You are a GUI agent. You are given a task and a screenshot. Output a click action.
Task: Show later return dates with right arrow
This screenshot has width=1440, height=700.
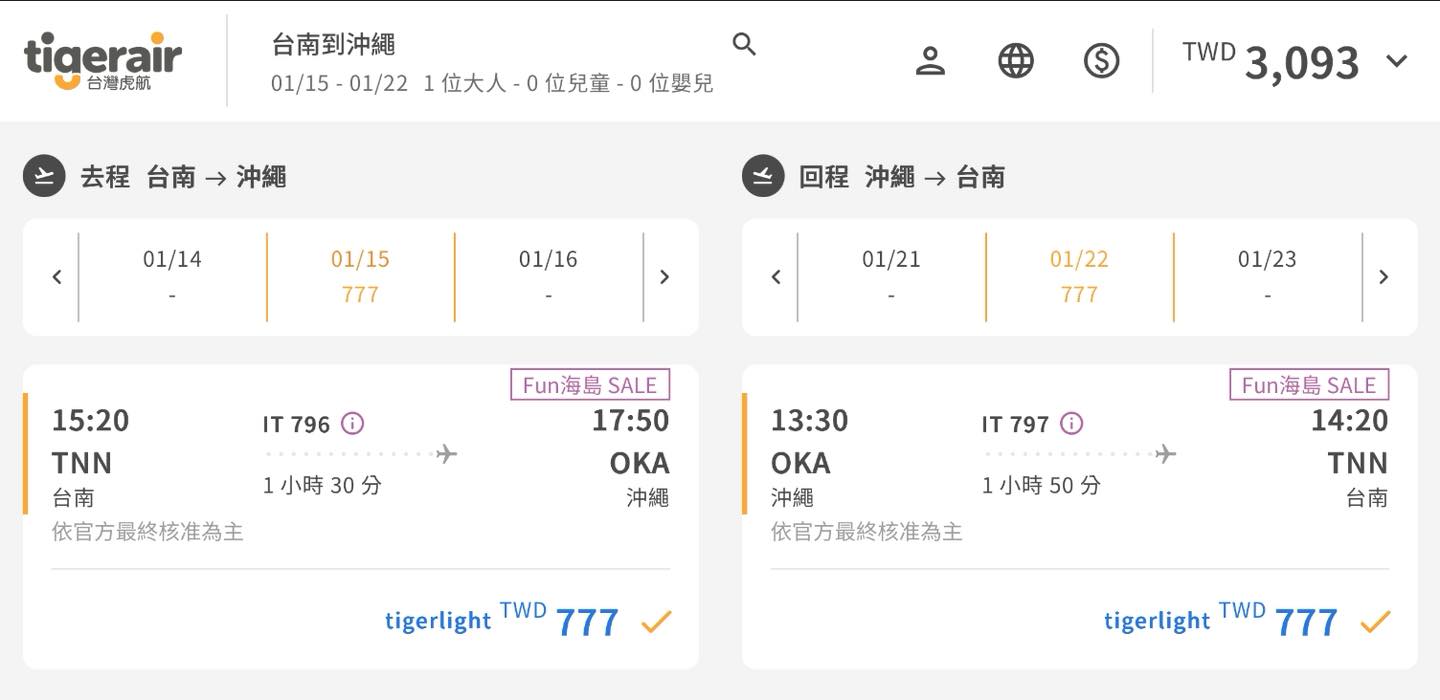point(1383,277)
